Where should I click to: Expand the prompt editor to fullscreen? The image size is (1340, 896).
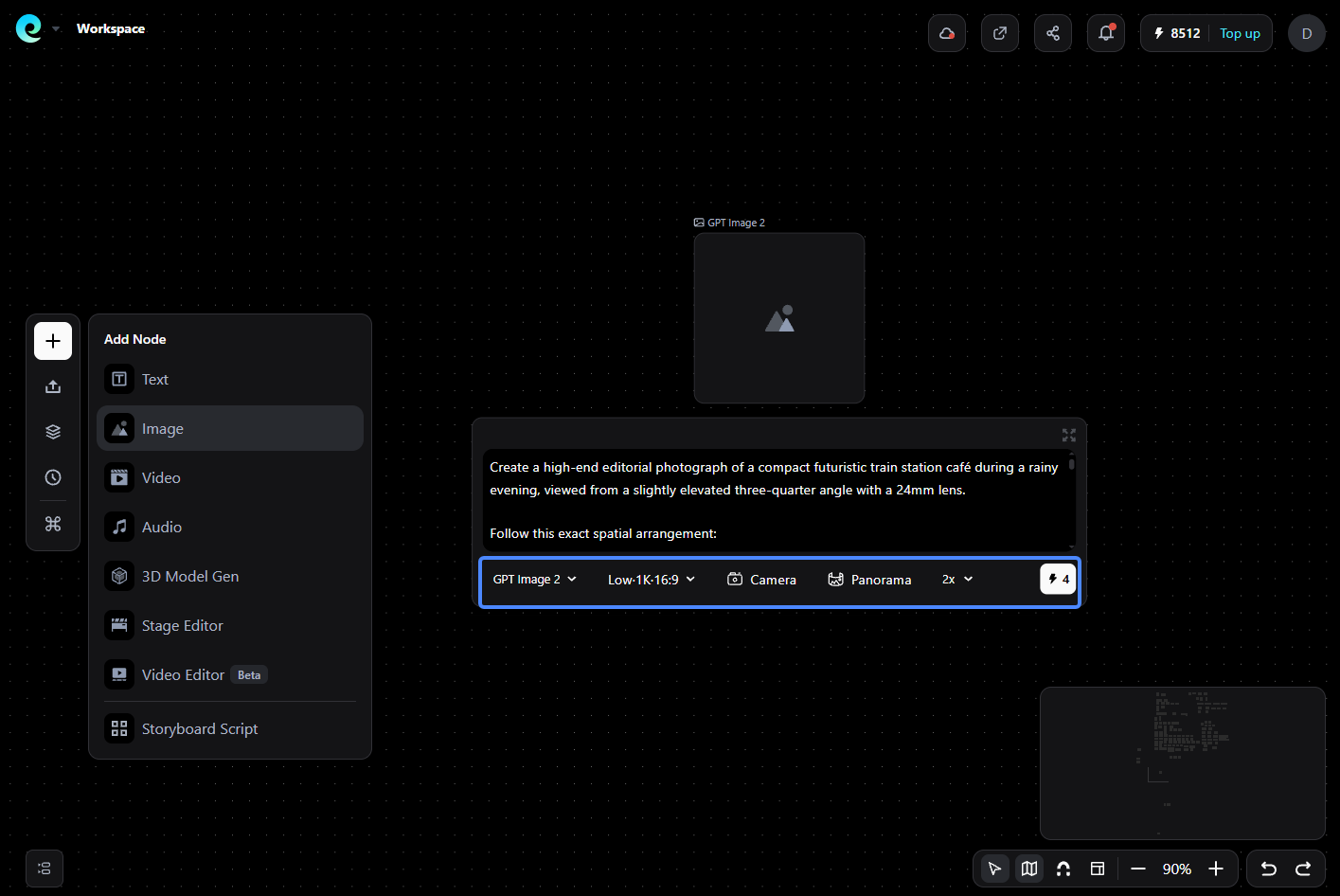[1069, 435]
